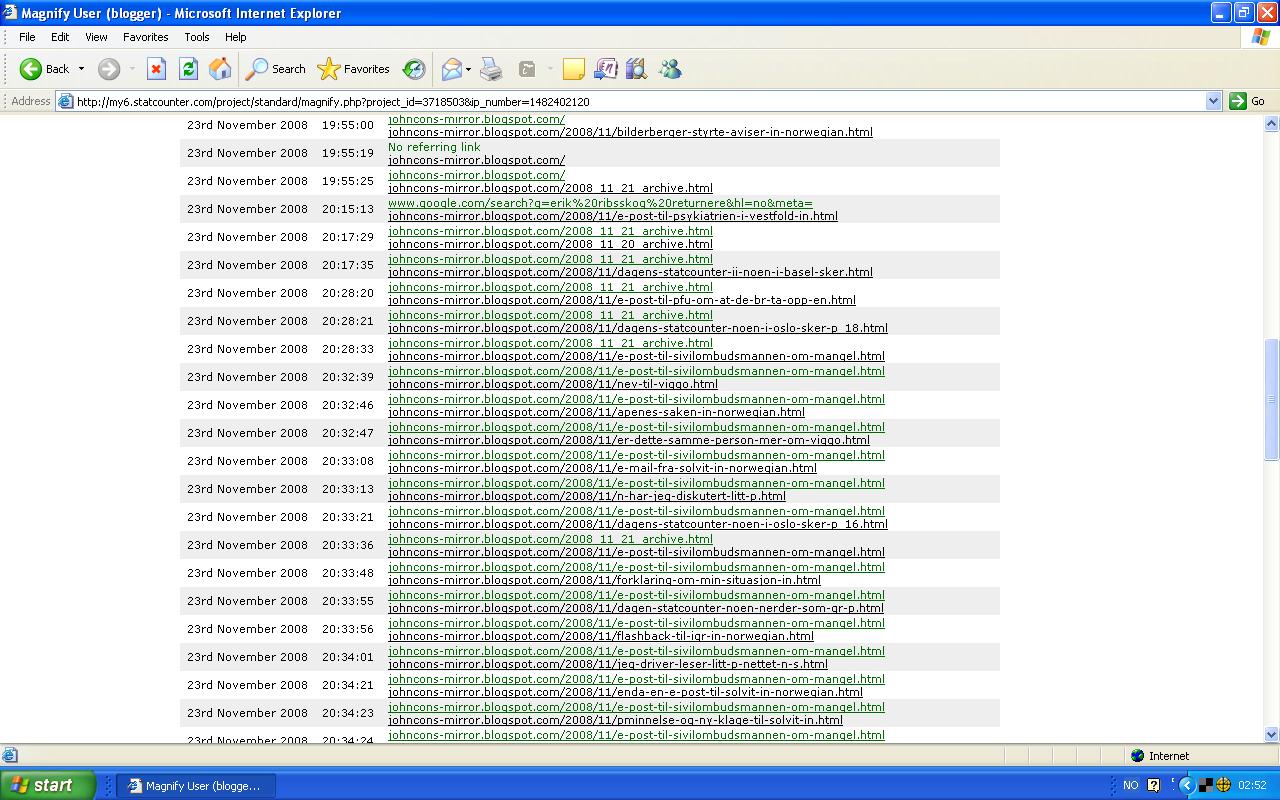Open the Google search referring link
Viewport: 1280px width, 800px height.
pos(600,203)
